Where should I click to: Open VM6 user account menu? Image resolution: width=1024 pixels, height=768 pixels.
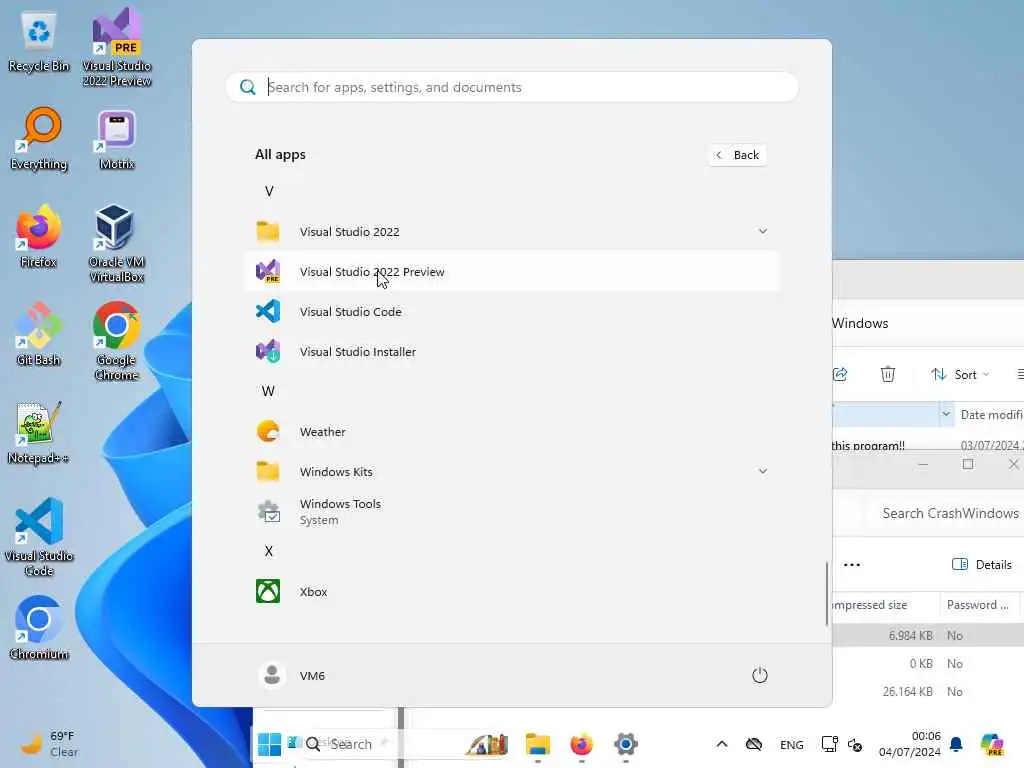click(291, 675)
